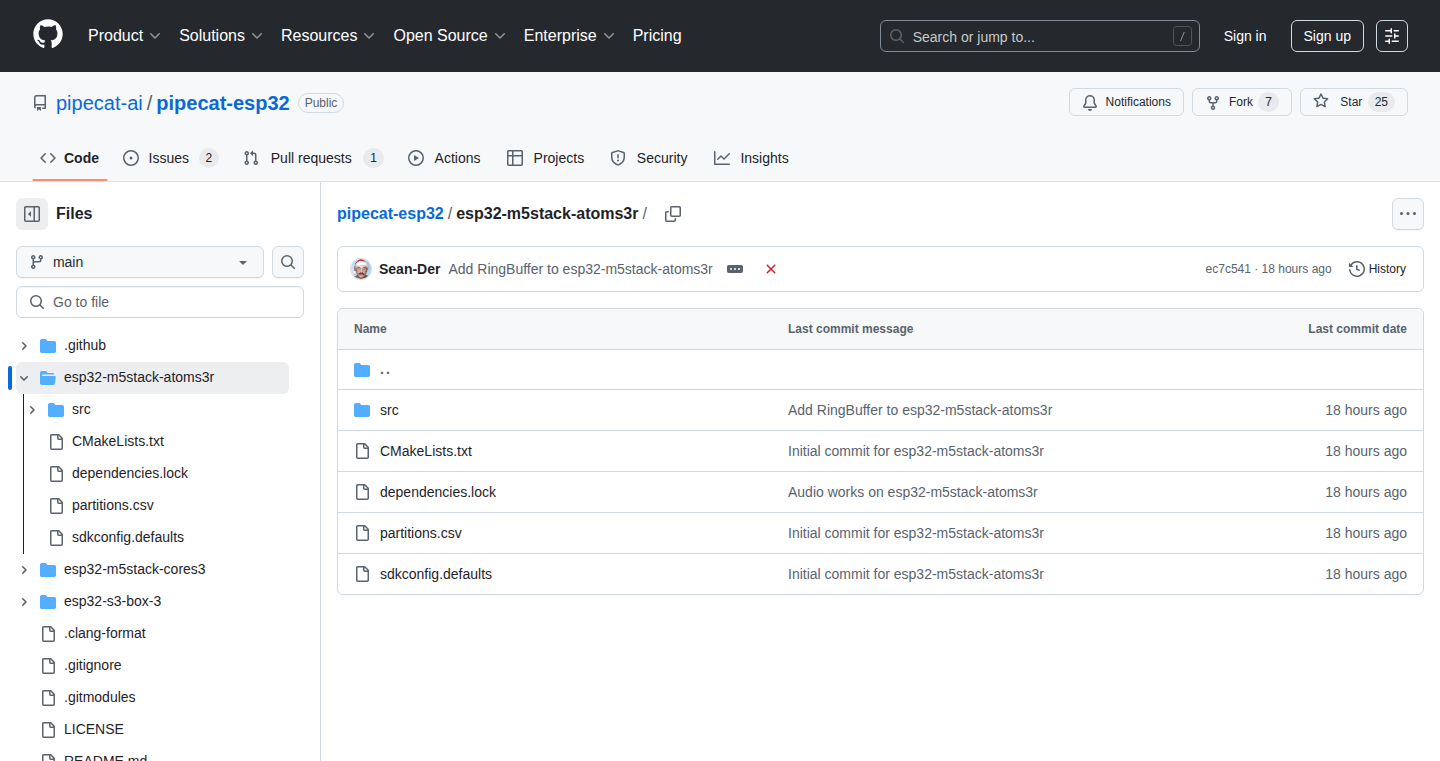This screenshot has height=761, width=1440.
Task: Click partitions.csv file icon in table
Action: 362,533
